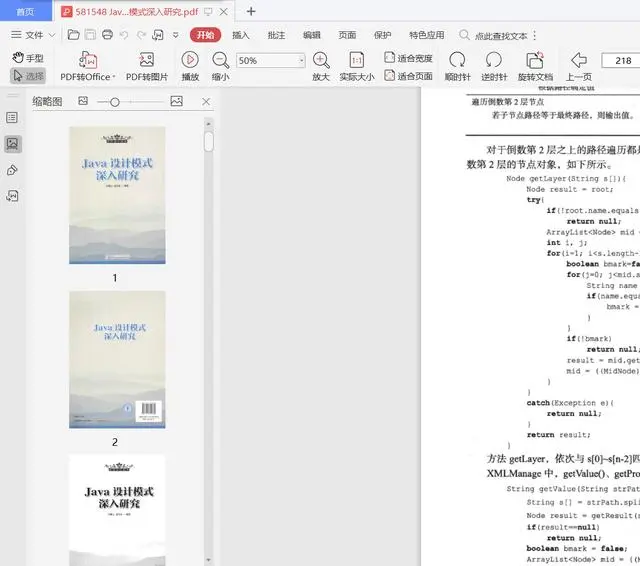Click the 播放 play button

click(190, 66)
